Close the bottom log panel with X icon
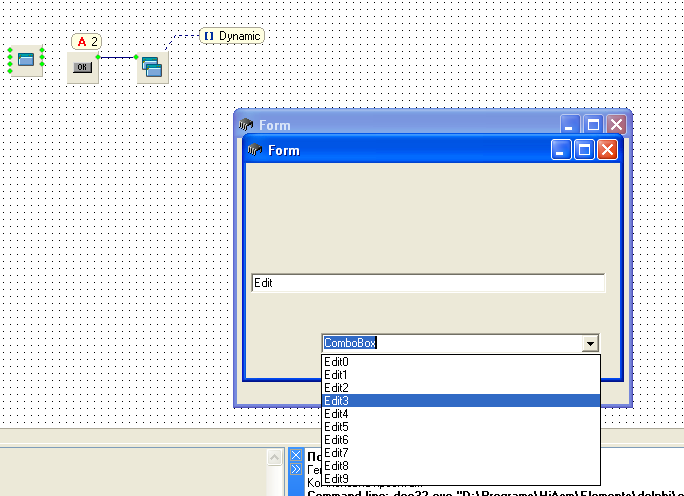The width and height of the screenshot is (684, 496). (295, 455)
